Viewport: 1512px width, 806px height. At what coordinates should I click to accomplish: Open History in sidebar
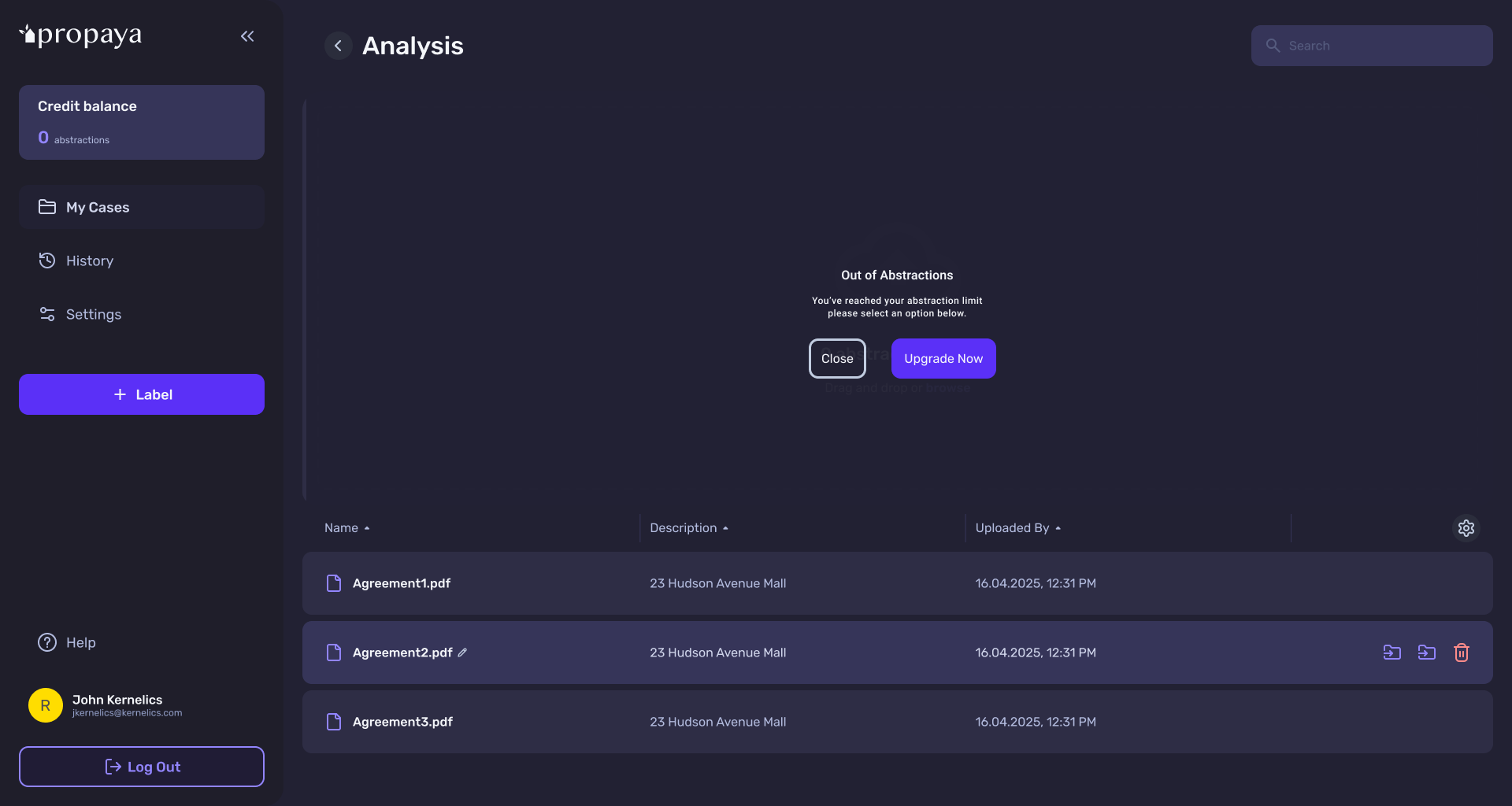pyautogui.click(x=142, y=261)
